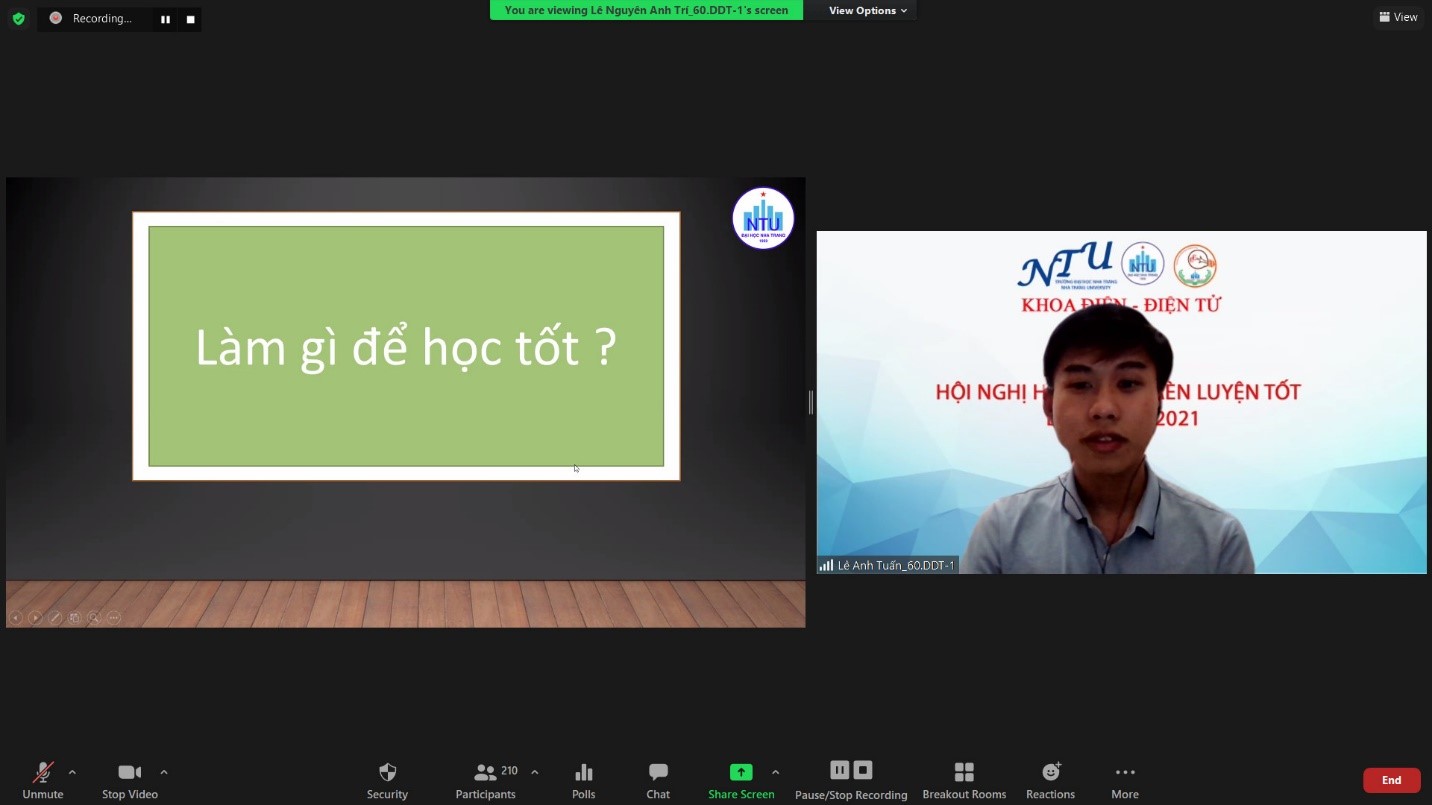Click the red End button

(1391, 780)
